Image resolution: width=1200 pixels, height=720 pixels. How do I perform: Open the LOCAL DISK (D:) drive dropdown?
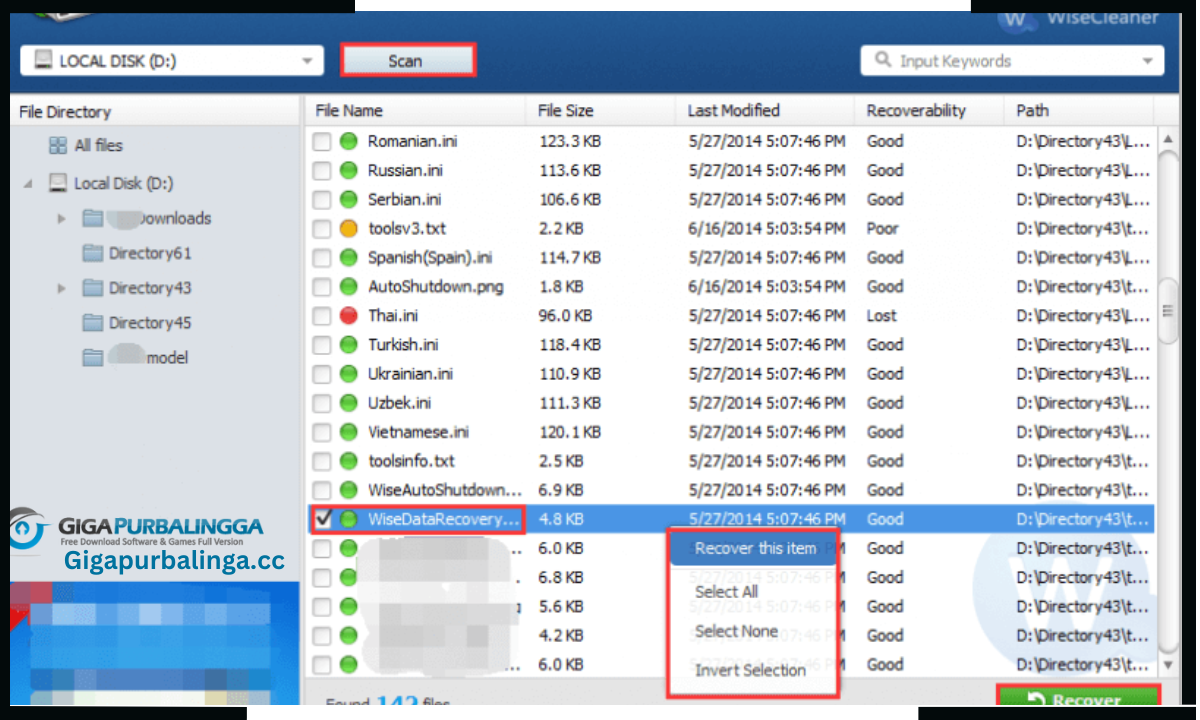click(172, 61)
